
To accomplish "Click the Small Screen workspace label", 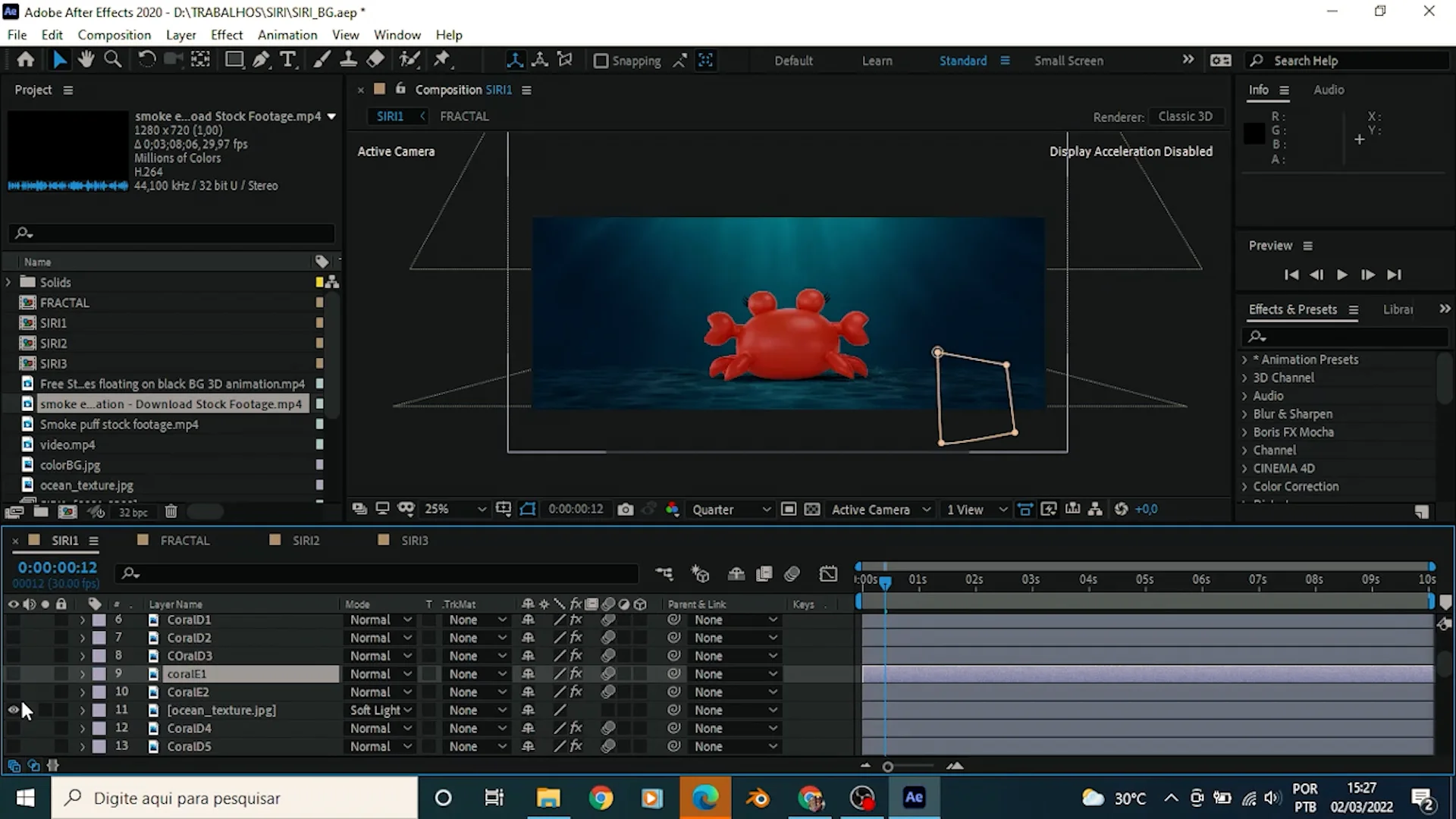I will 1068,60.
